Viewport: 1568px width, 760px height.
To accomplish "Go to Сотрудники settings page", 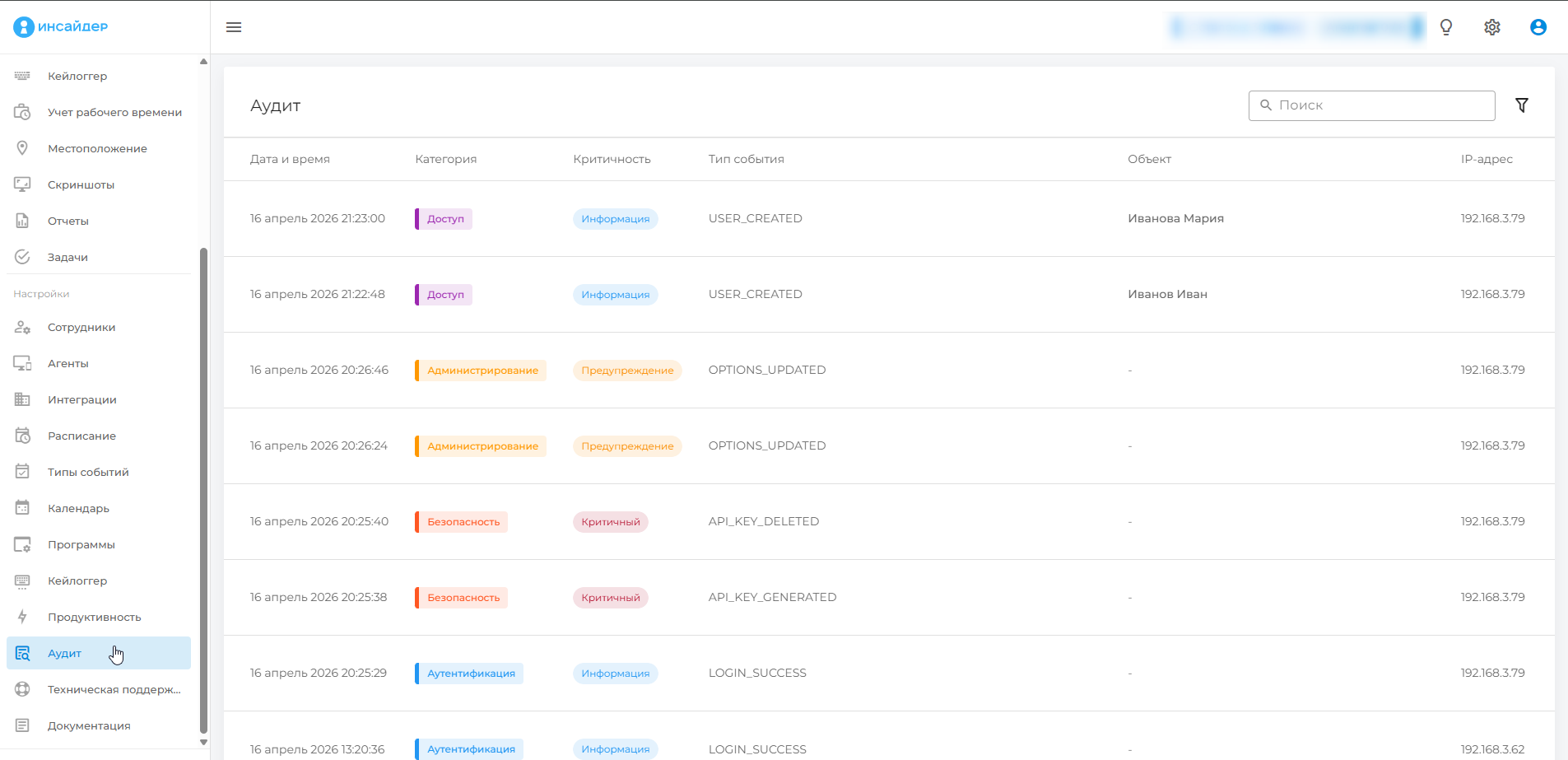I will pyautogui.click(x=81, y=327).
